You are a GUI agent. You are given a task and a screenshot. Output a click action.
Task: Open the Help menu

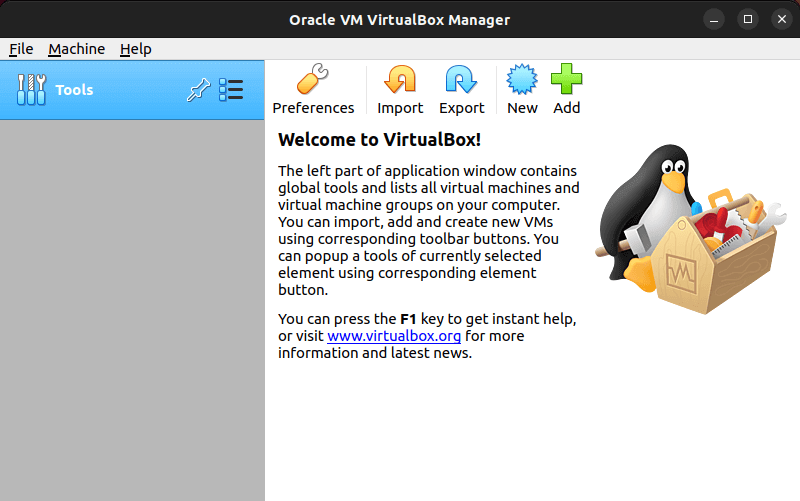pyautogui.click(x=136, y=49)
